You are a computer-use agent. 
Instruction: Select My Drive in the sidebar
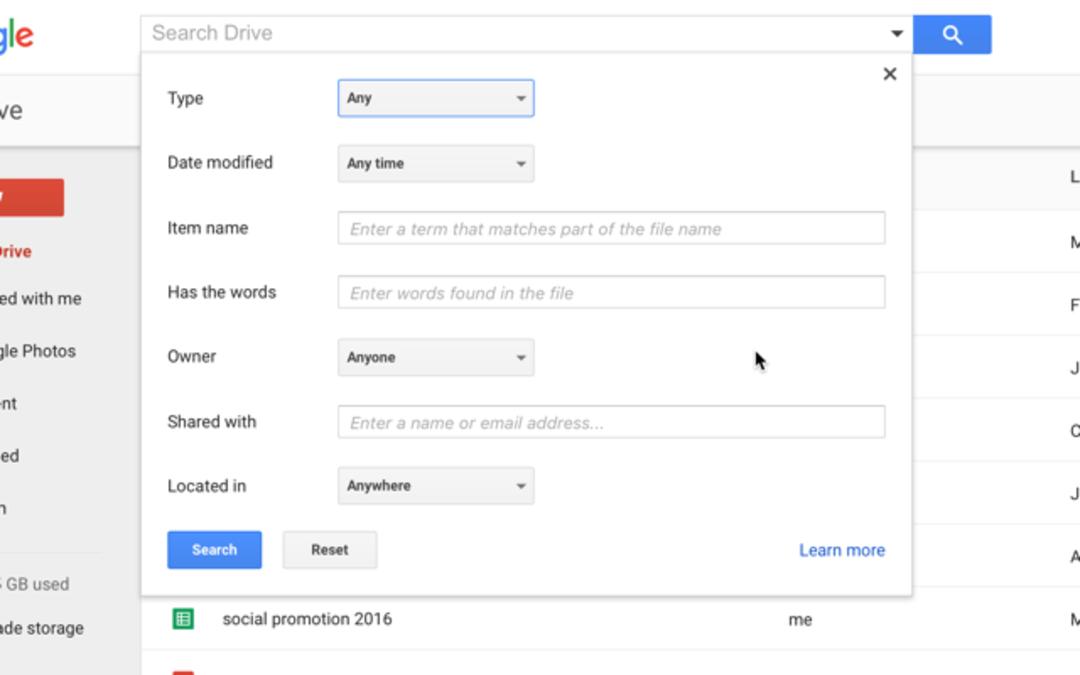[x=16, y=251]
